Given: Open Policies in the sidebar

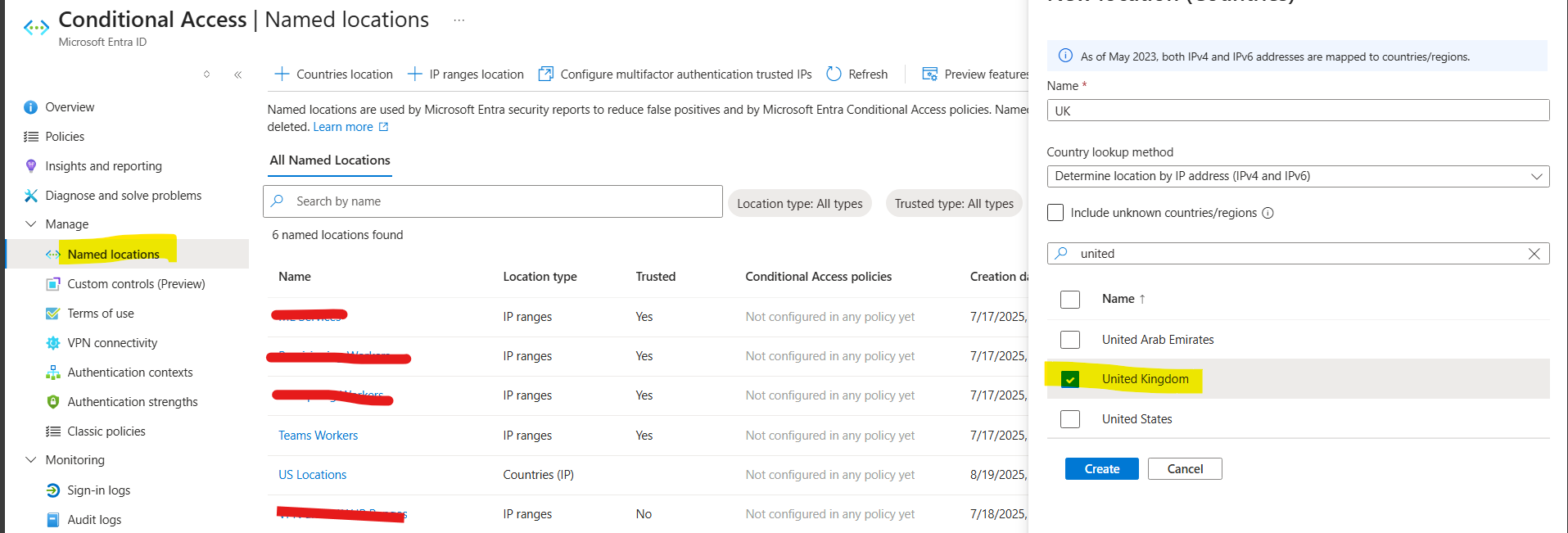Looking at the screenshot, I should tap(65, 137).
